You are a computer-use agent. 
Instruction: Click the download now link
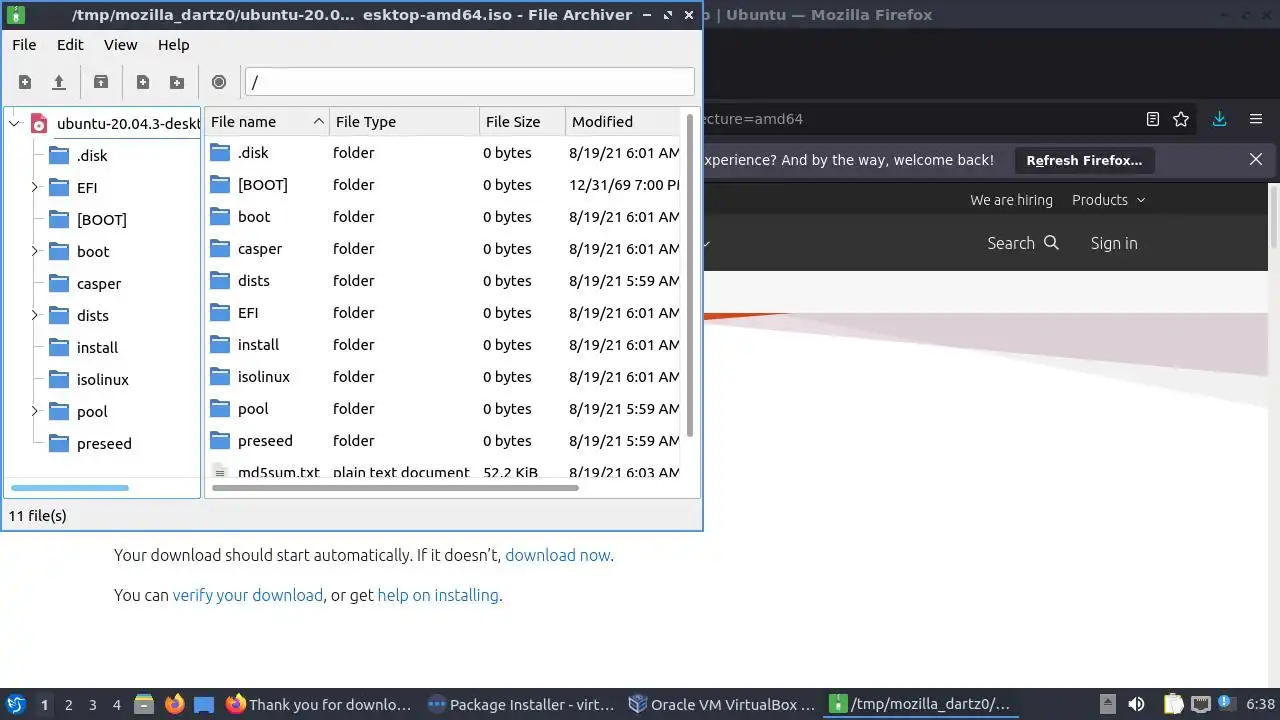(x=557, y=555)
